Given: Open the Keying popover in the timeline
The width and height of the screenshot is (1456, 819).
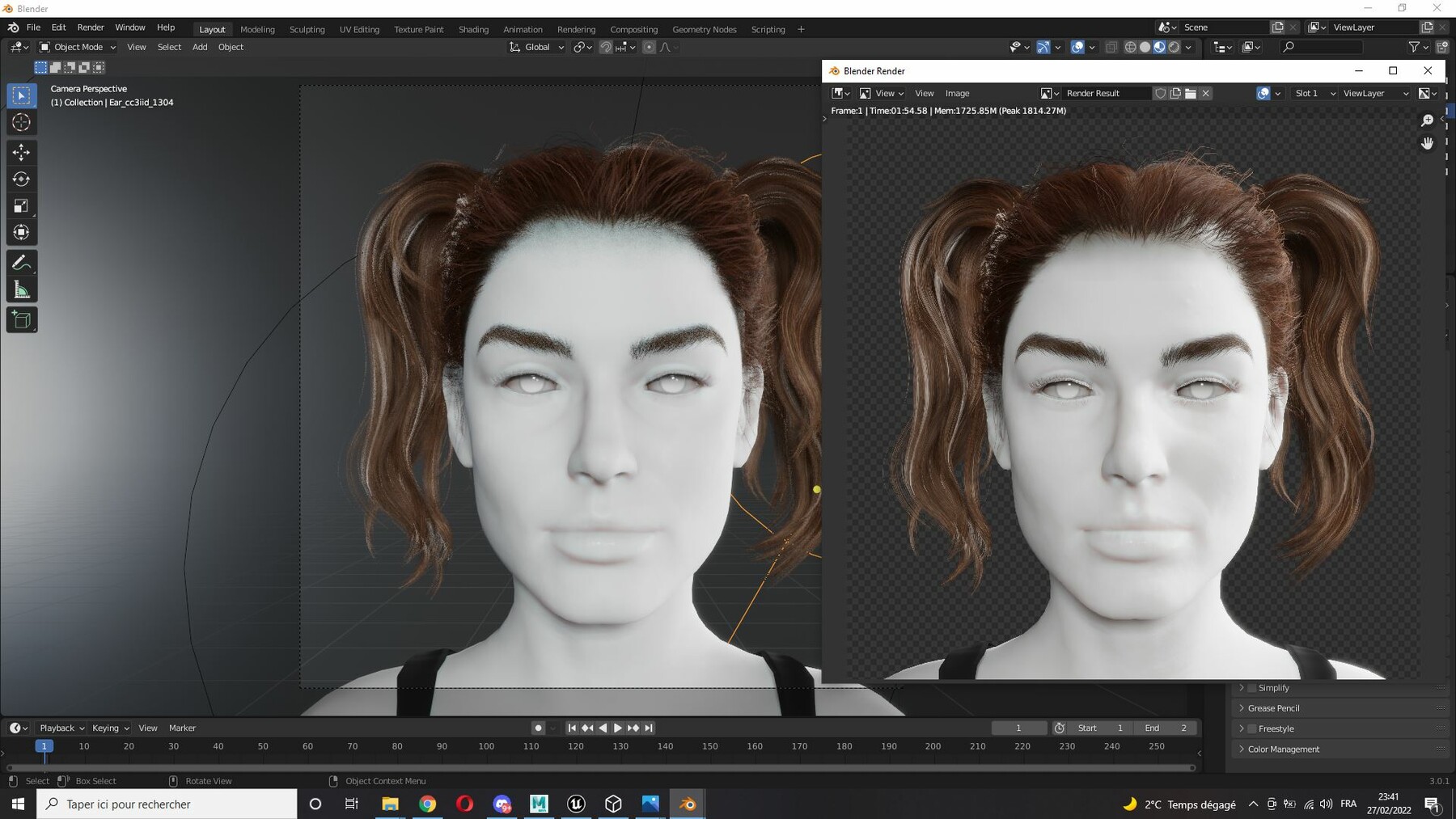Looking at the screenshot, I should coord(111,728).
